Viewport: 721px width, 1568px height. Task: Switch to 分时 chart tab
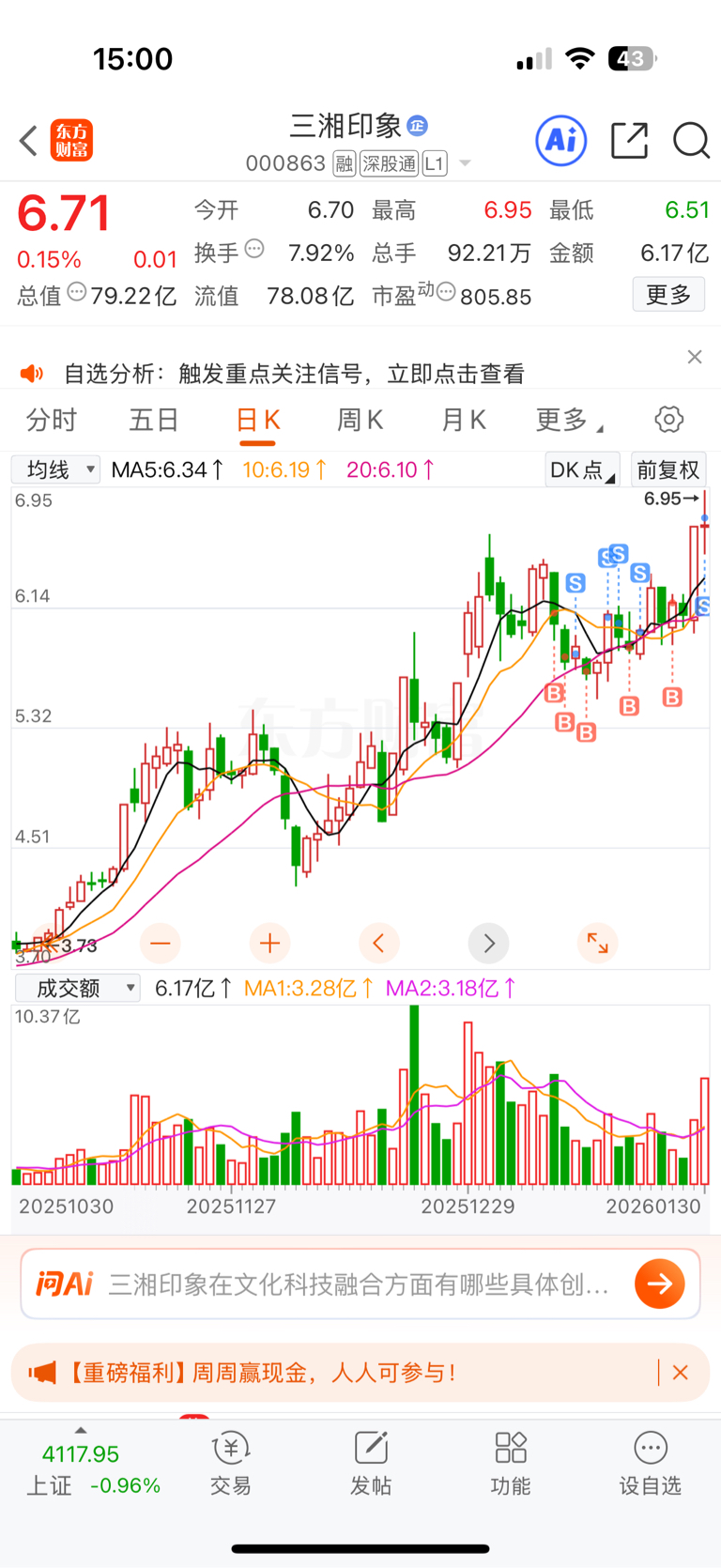(52, 420)
